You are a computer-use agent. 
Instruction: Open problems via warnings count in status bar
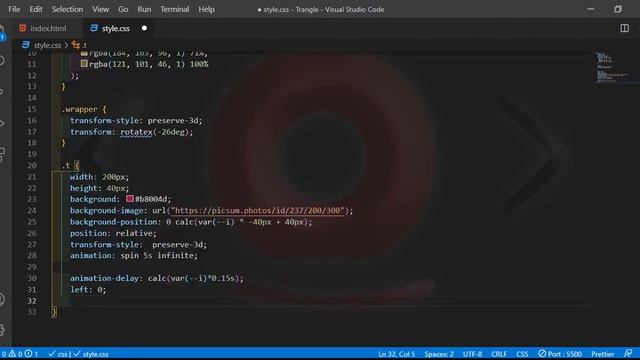pyautogui.click(x=20, y=354)
